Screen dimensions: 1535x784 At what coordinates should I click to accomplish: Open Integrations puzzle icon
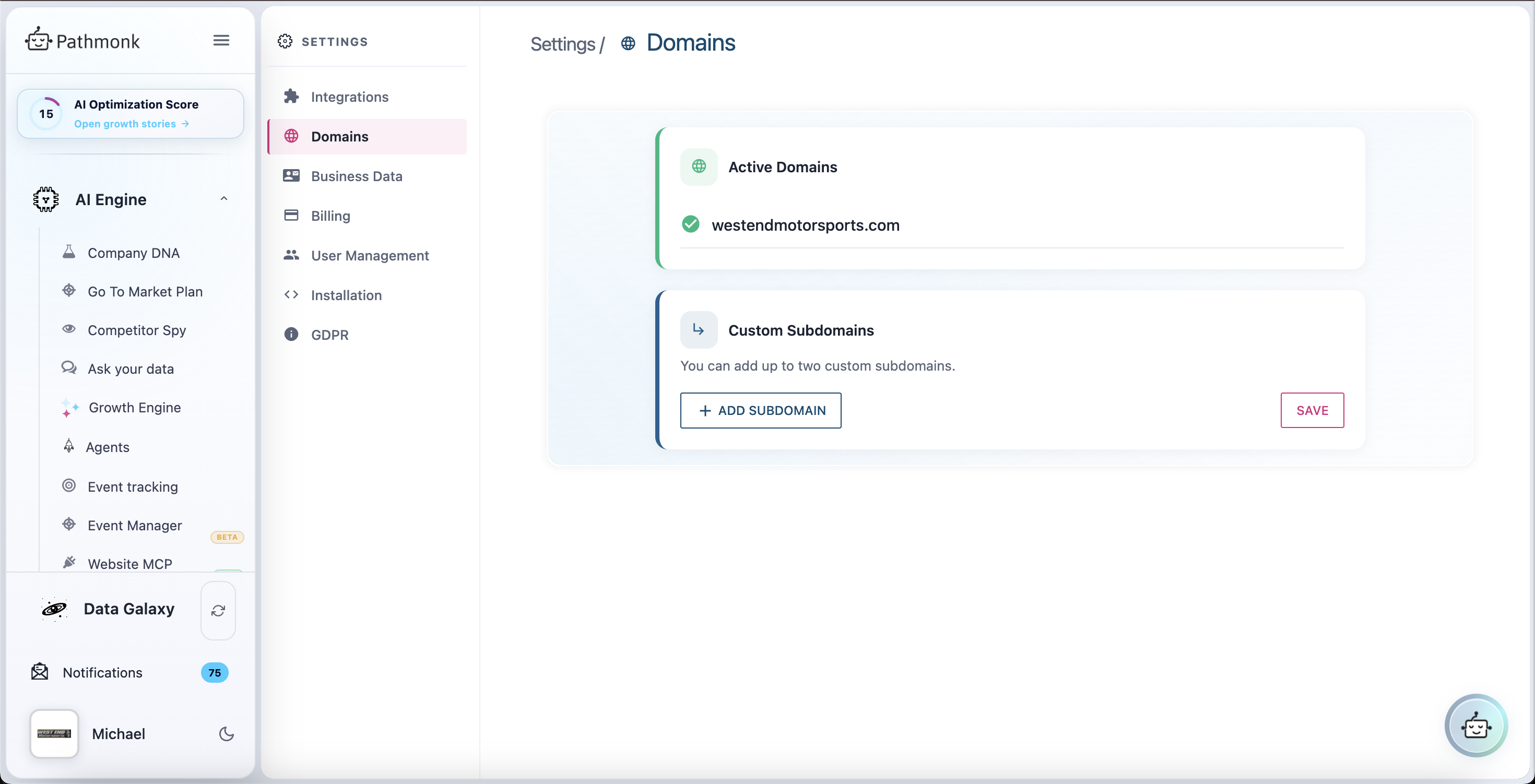tap(291, 96)
